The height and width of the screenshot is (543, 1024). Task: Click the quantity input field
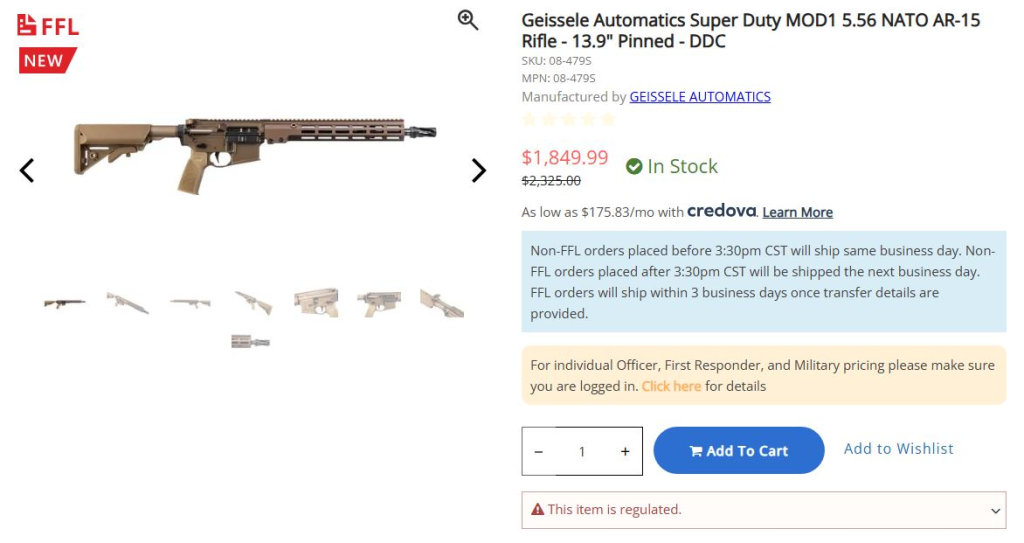click(x=582, y=452)
